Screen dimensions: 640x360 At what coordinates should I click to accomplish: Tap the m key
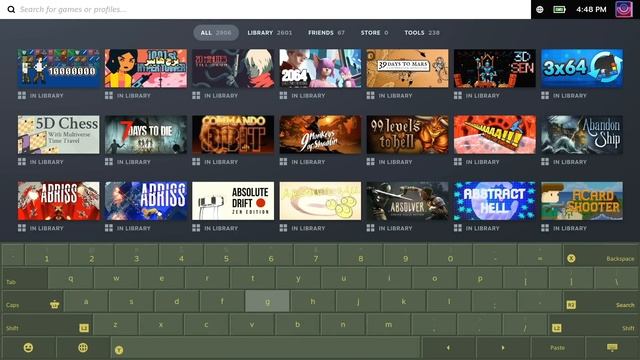tap(388, 325)
